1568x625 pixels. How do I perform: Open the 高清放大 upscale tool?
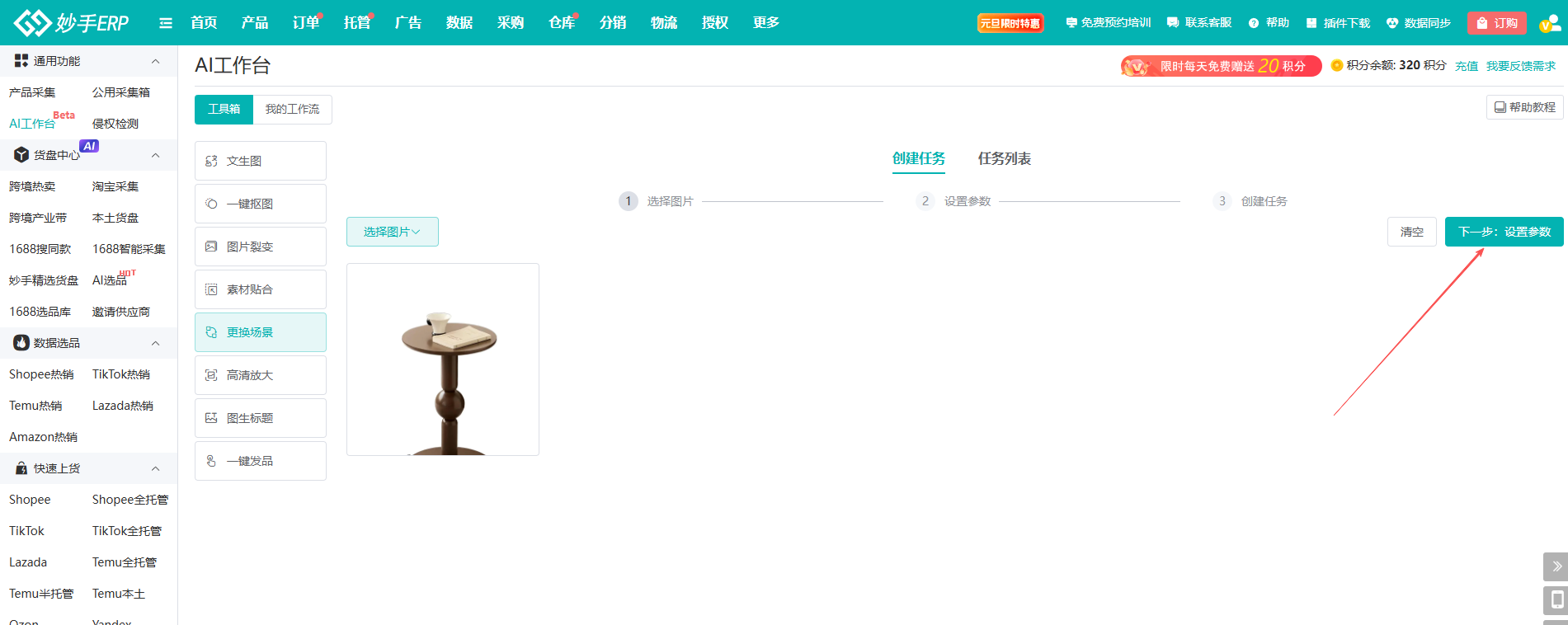(x=261, y=375)
